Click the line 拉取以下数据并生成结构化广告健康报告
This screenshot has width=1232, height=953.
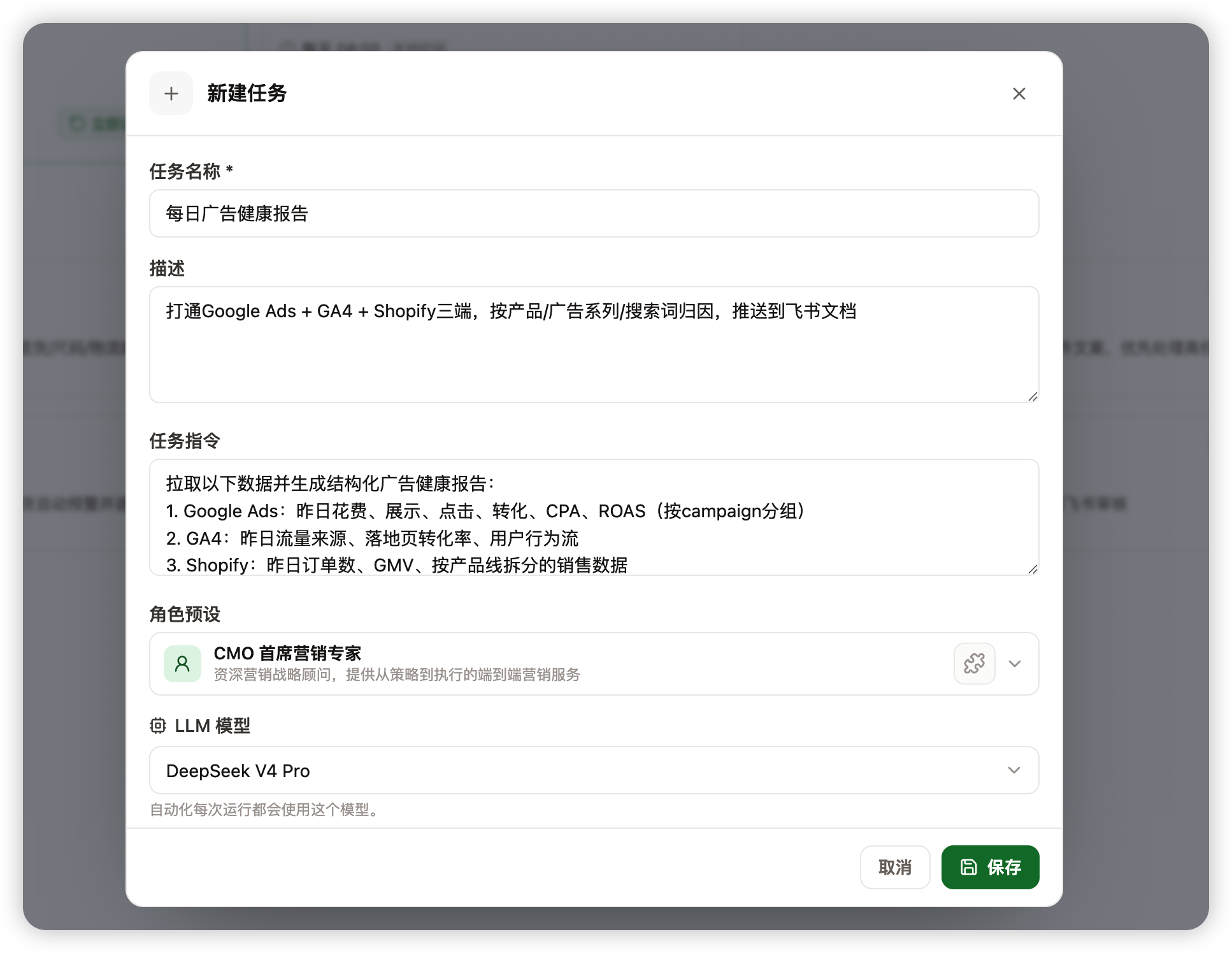pos(330,484)
